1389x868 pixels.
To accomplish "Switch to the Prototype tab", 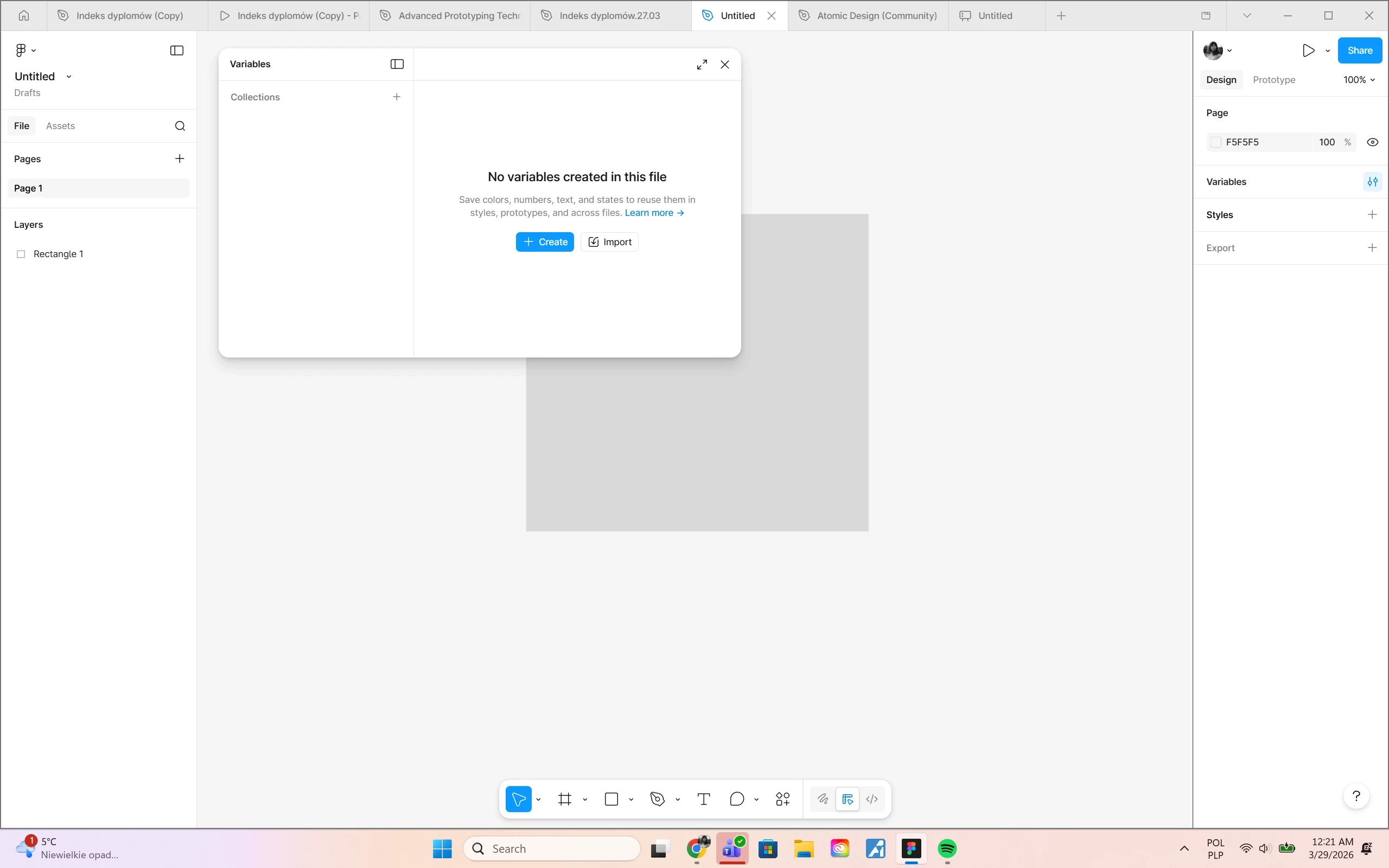I will [x=1273, y=80].
